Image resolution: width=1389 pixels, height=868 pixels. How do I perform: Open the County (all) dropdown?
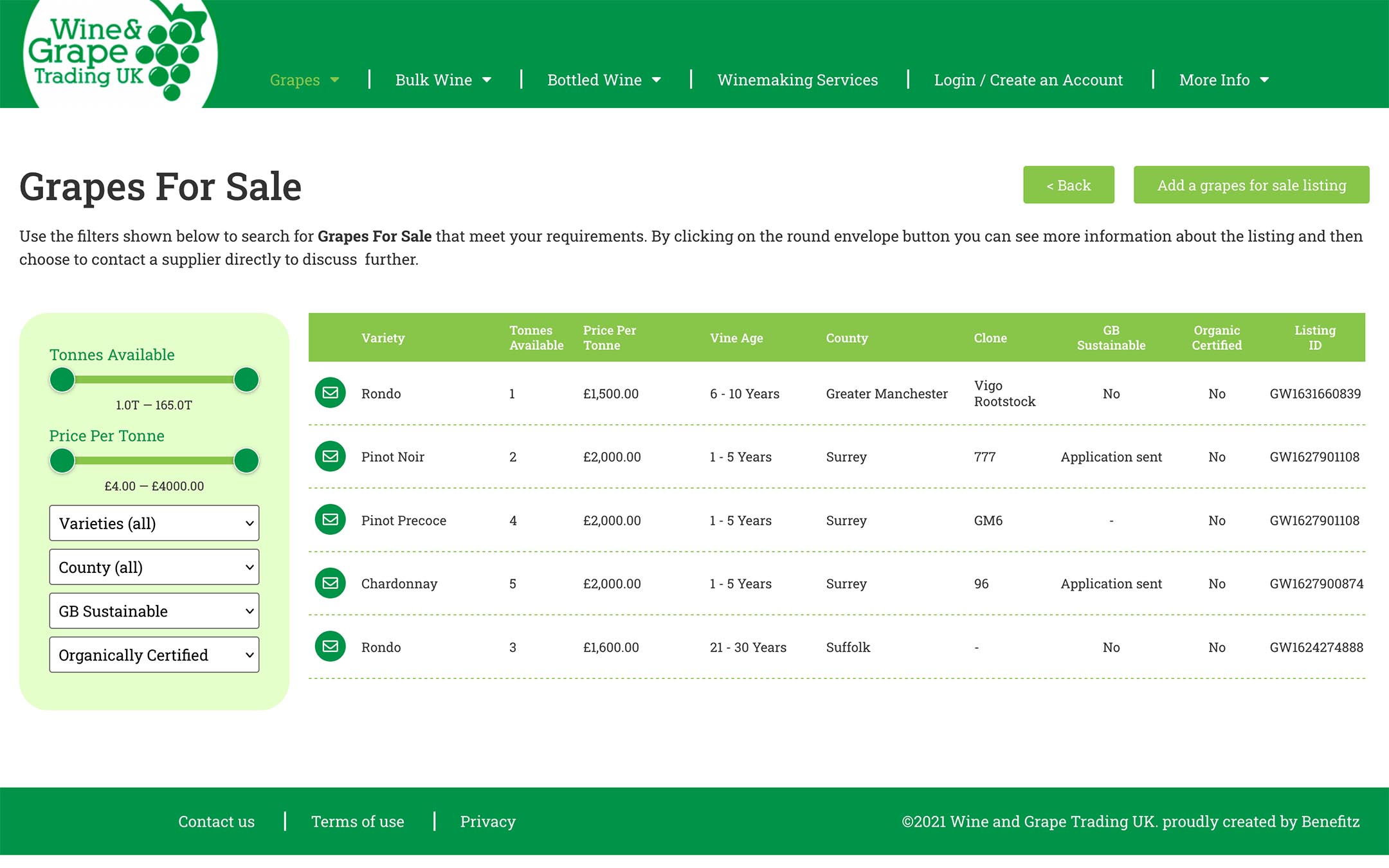click(x=154, y=567)
